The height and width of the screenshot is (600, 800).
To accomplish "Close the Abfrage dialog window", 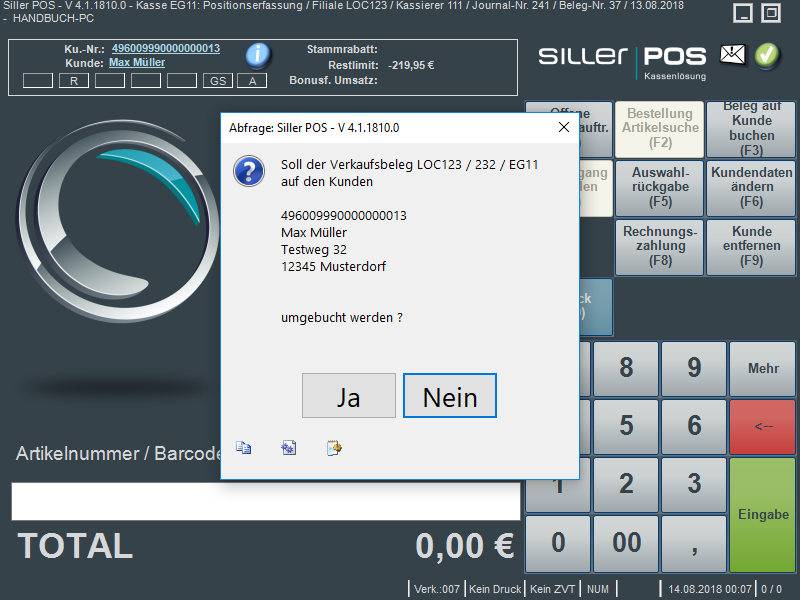I will point(561,128).
